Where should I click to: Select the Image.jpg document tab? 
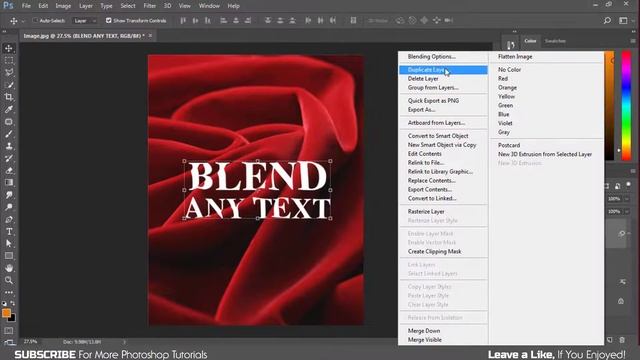(84, 36)
